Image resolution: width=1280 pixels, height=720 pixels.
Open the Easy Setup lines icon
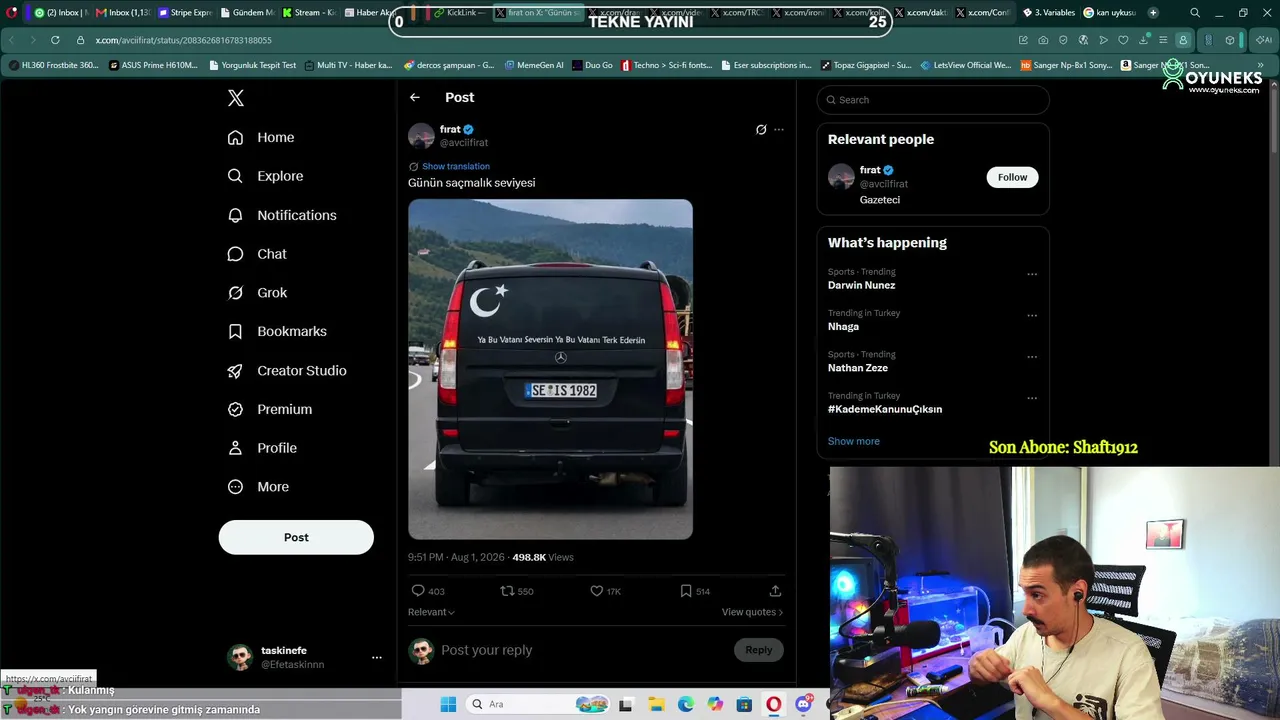click(x=1163, y=40)
